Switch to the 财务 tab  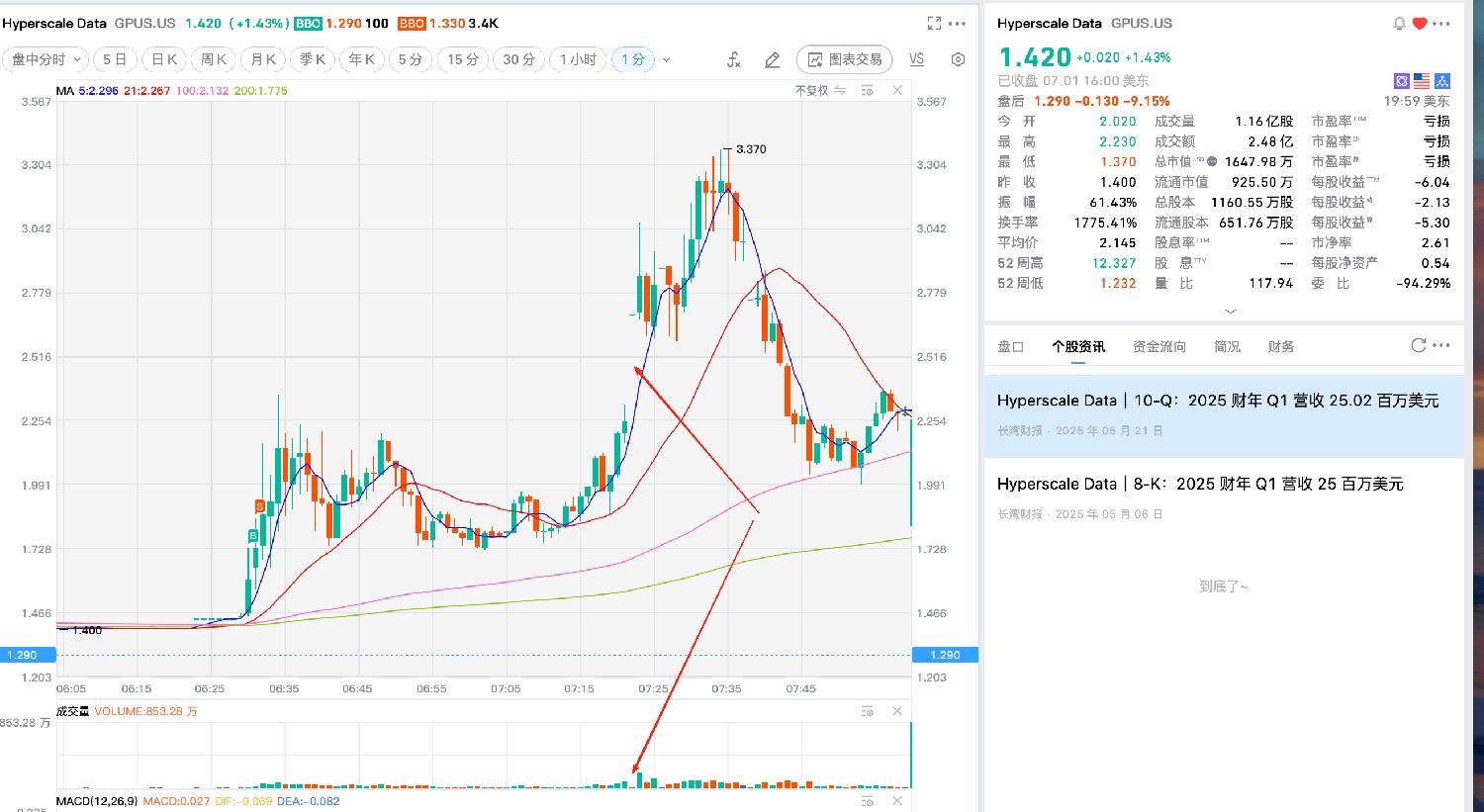(1281, 346)
